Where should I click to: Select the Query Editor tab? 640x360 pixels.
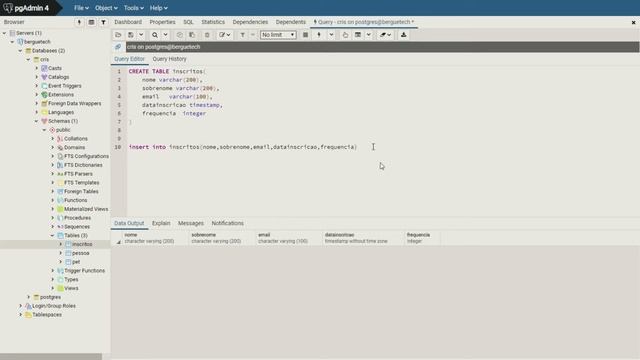129,59
